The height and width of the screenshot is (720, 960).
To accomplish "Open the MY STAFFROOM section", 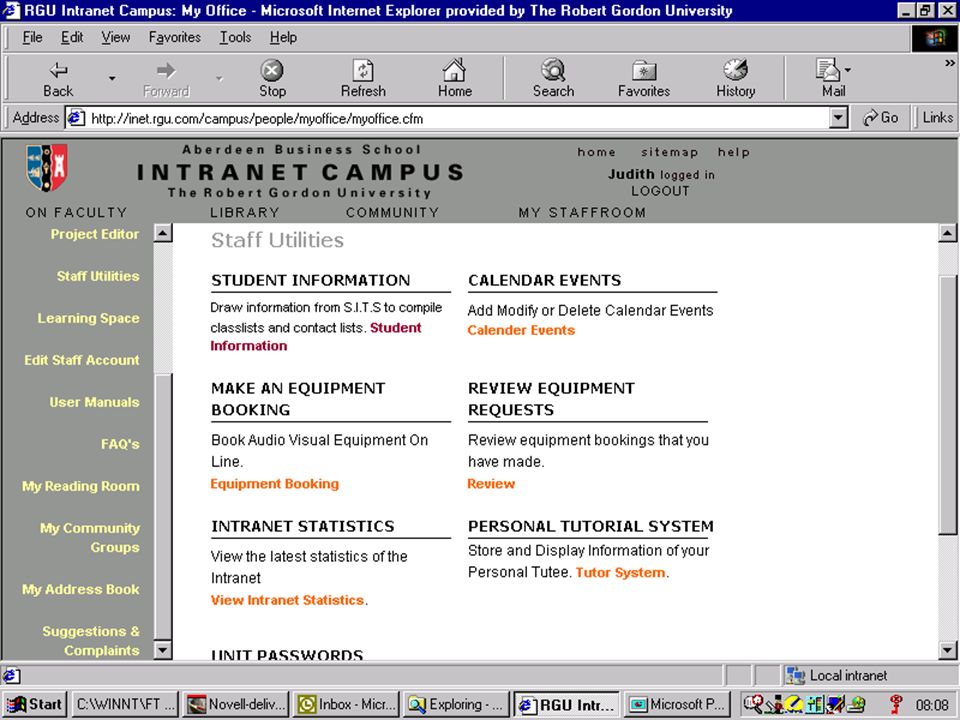I will click(582, 212).
